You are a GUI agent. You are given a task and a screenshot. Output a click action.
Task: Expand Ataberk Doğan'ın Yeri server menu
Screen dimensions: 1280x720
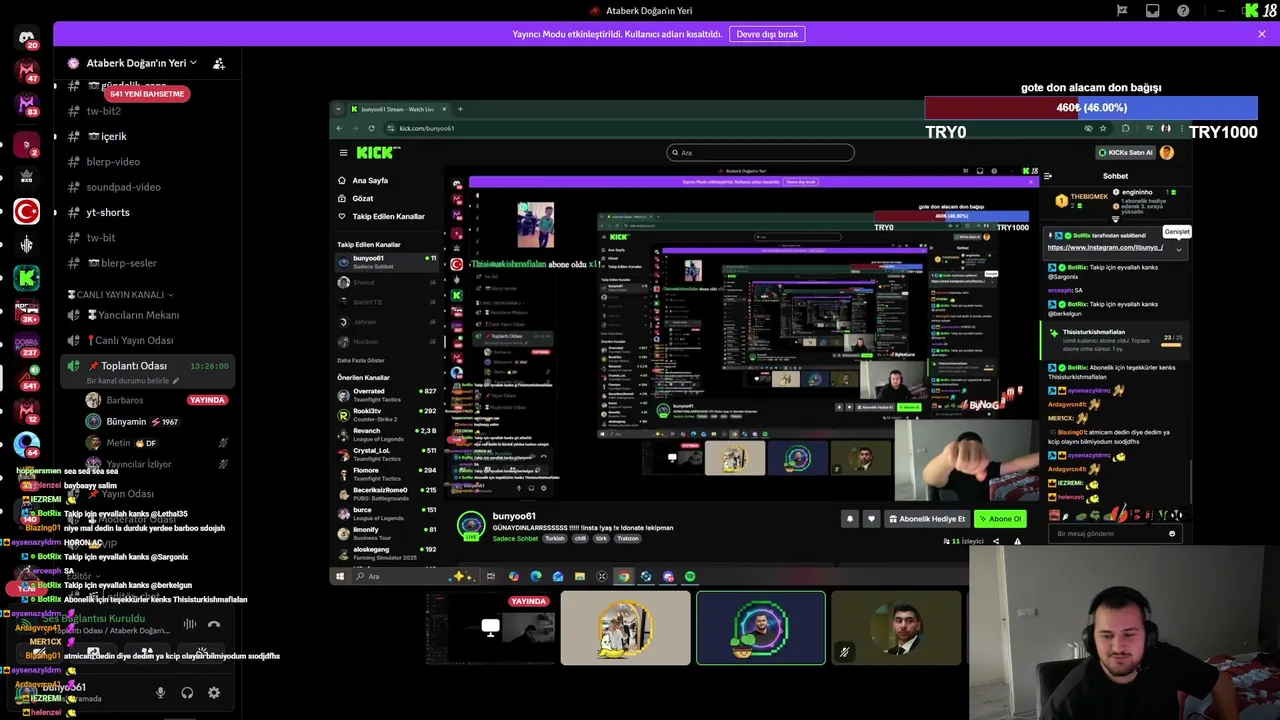(140, 63)
